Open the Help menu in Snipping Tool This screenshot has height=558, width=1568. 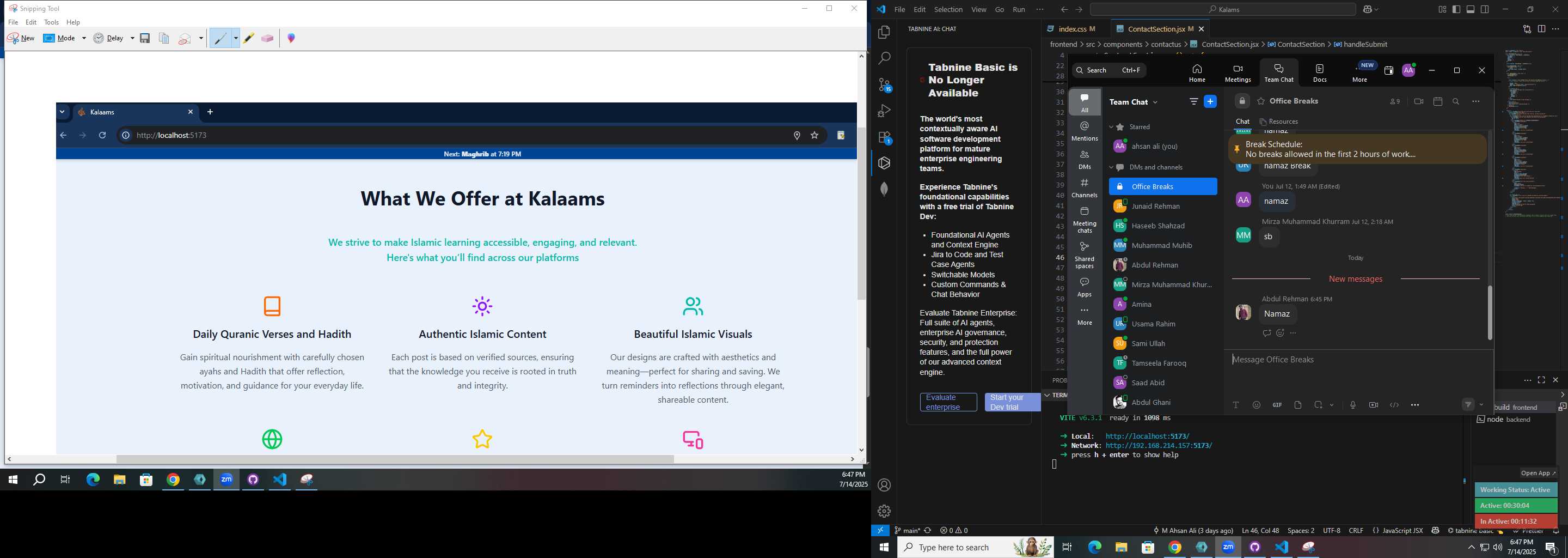coord(73,22)
